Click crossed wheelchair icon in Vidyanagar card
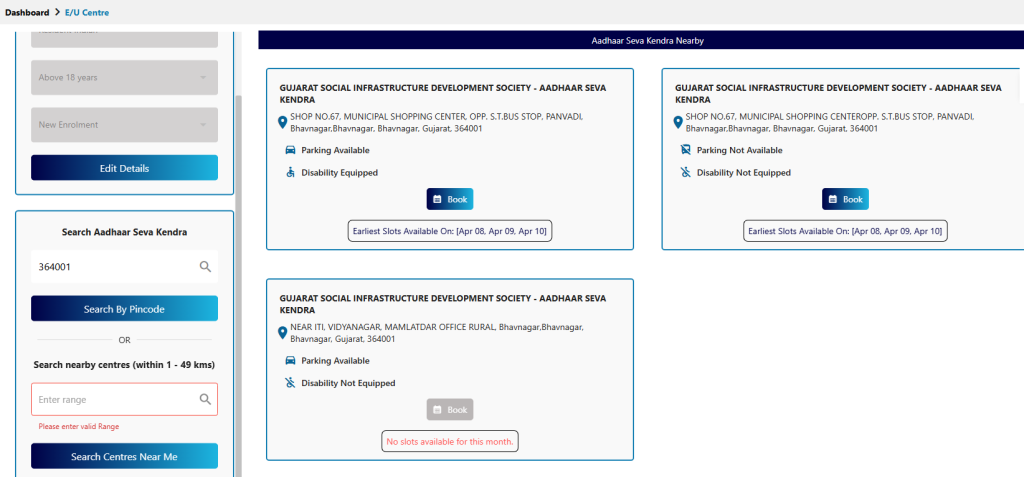 290,383
